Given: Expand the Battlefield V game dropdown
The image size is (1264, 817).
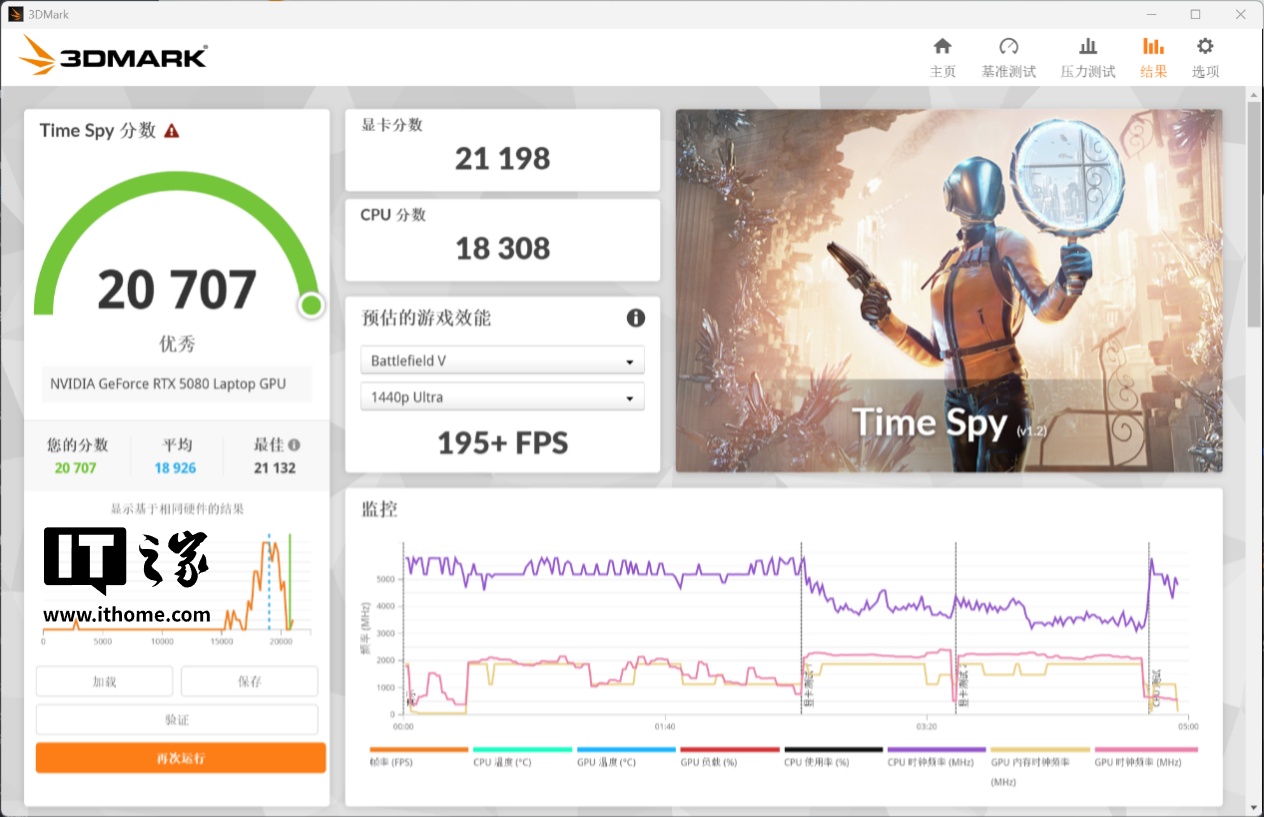Looking at the screenshot, I should [x=502, y=360].
